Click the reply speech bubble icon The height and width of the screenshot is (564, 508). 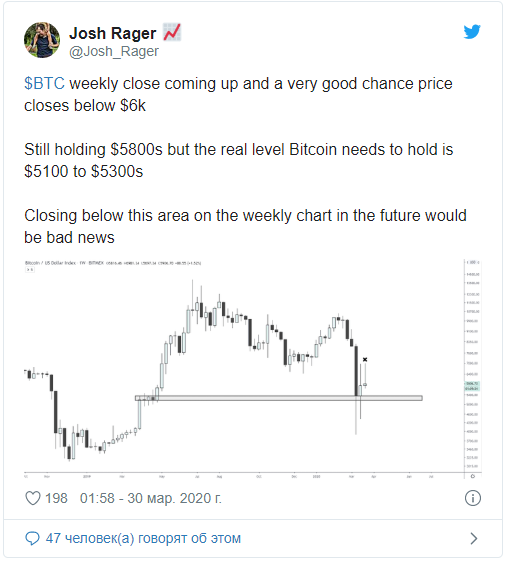point(32,538)
